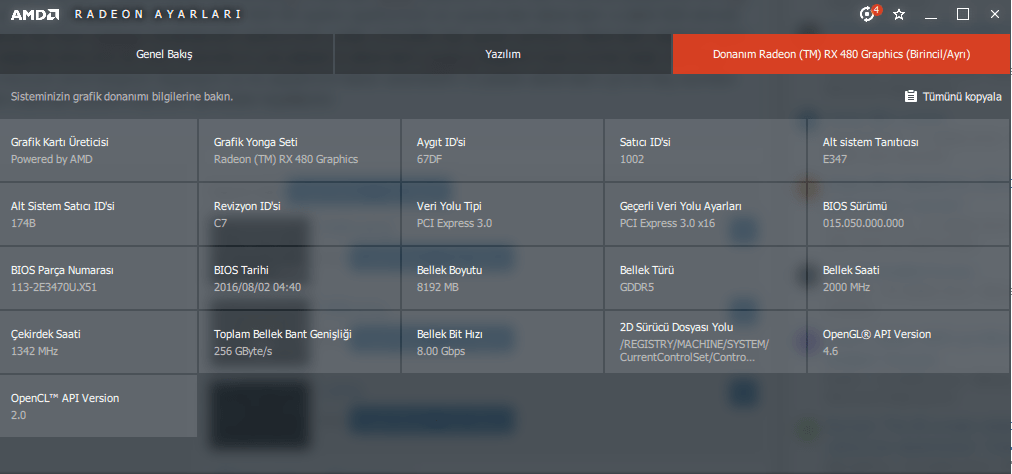Click the Satıcı ID'si value 1002
Viewport: 1012px width, 474px height.
pos(632,159)
